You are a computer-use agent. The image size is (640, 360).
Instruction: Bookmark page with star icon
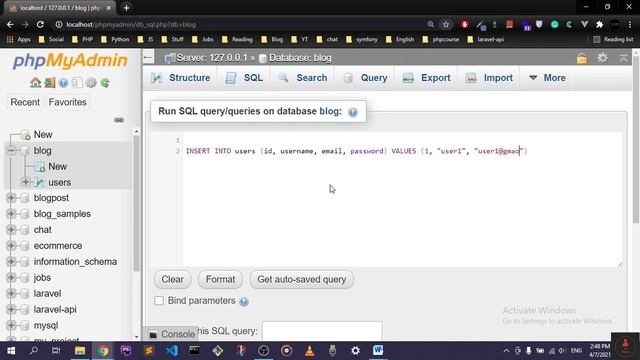click(446, 24)
